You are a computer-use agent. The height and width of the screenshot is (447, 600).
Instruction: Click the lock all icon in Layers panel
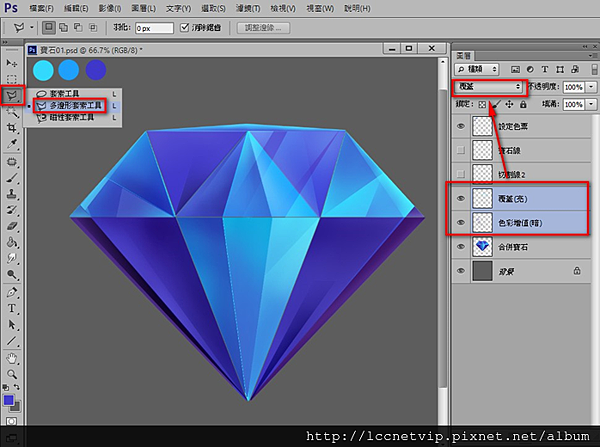[521, 104]
